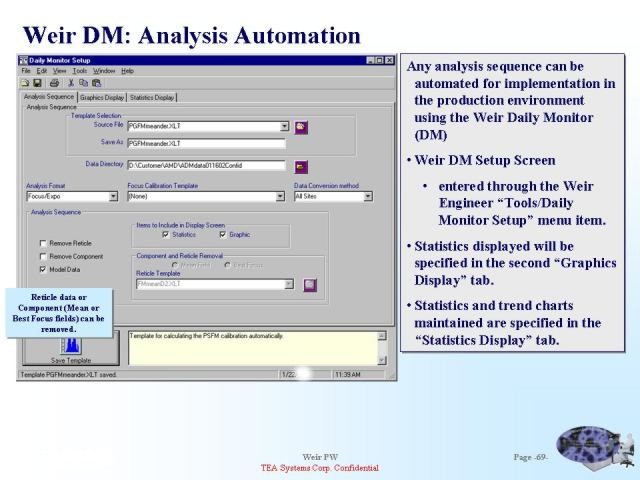
Task: Open the Tools menu
Action: tap(79, 71)
